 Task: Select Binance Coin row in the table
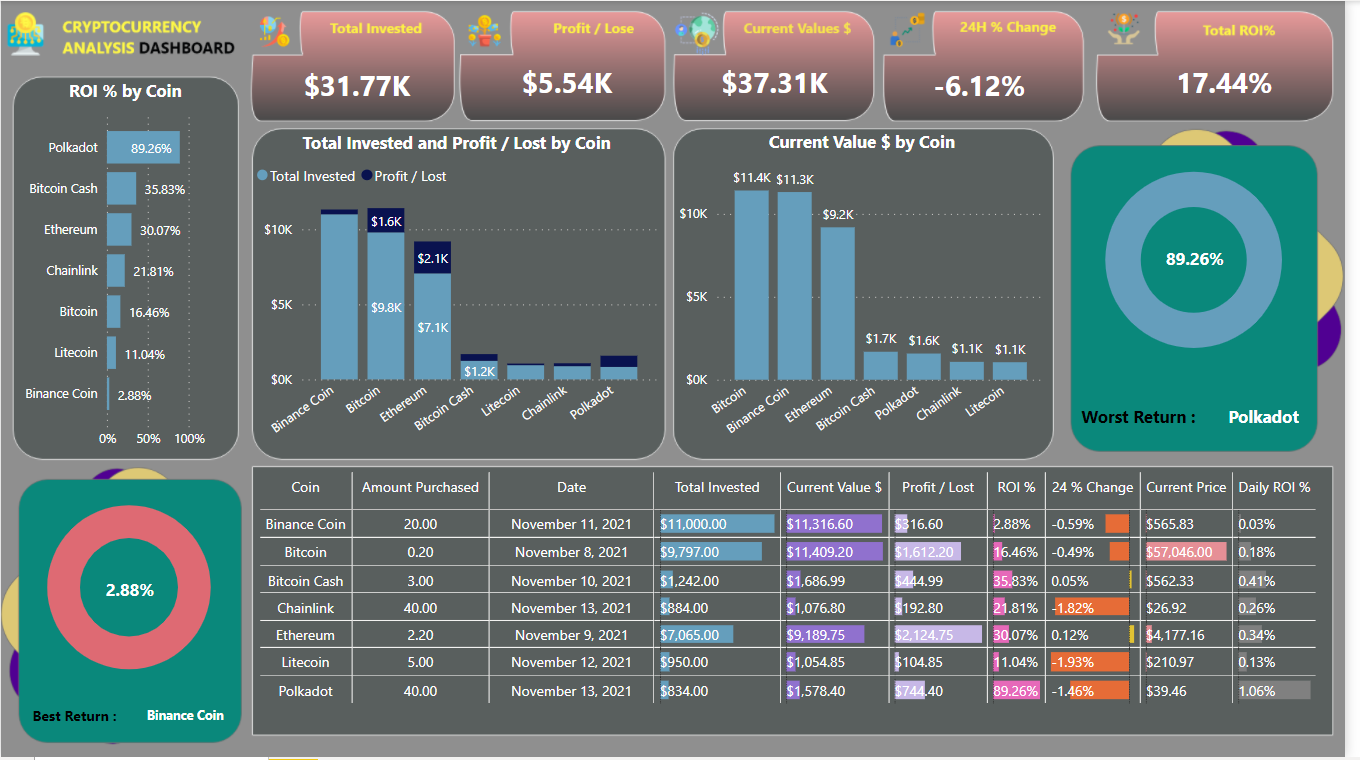click(x=787, y=524)
